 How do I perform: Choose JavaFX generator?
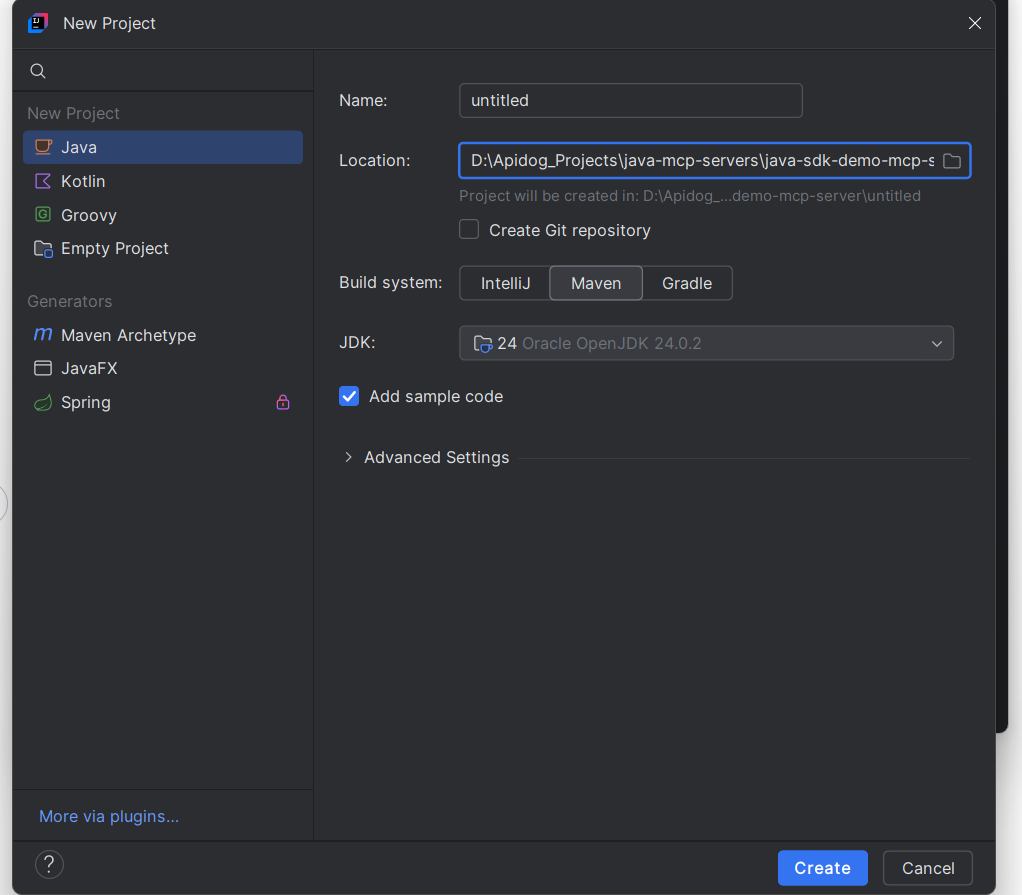[x=163, y=368]
